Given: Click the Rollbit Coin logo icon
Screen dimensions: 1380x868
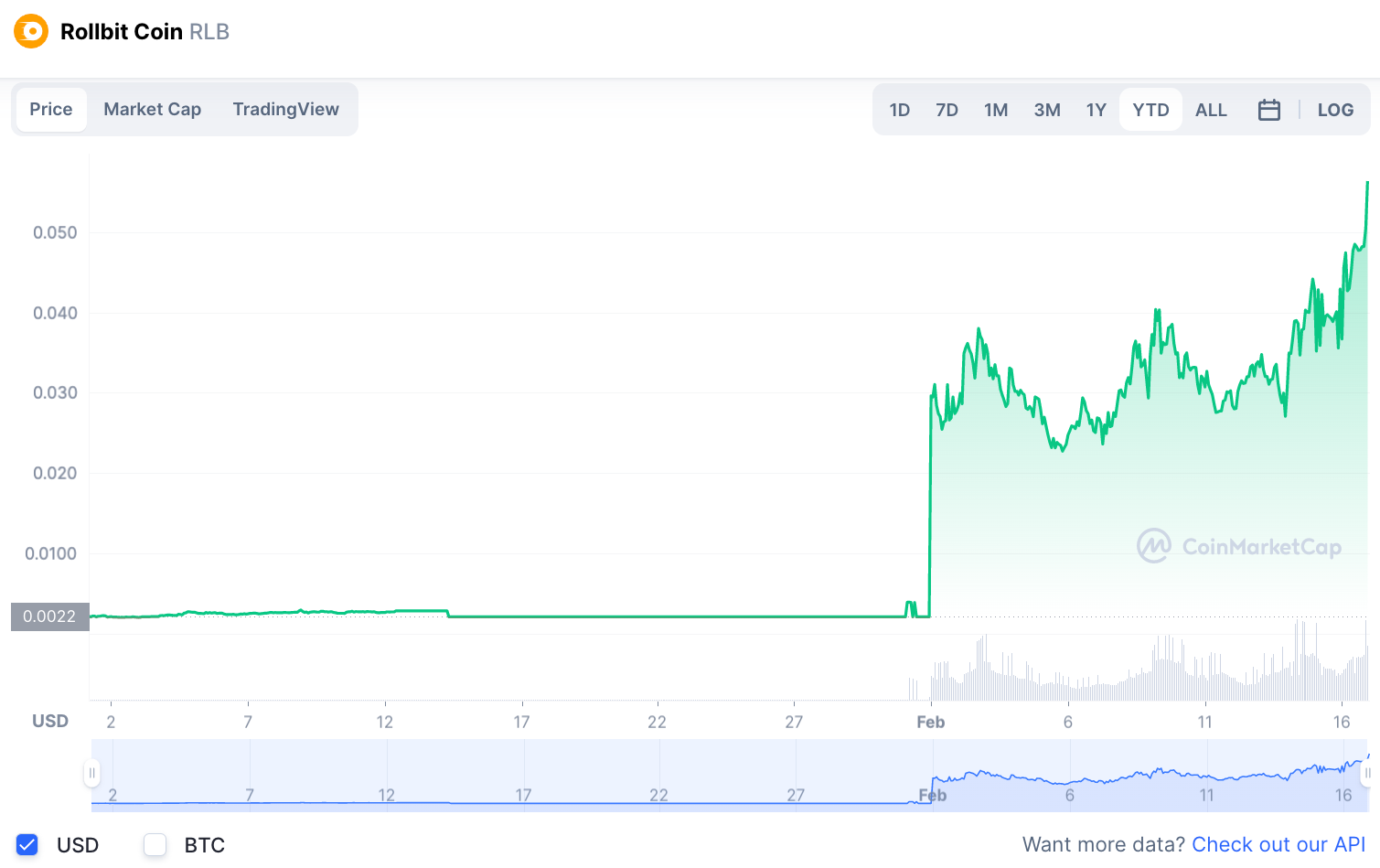Looking at the screenshot, I should point(31,31).
